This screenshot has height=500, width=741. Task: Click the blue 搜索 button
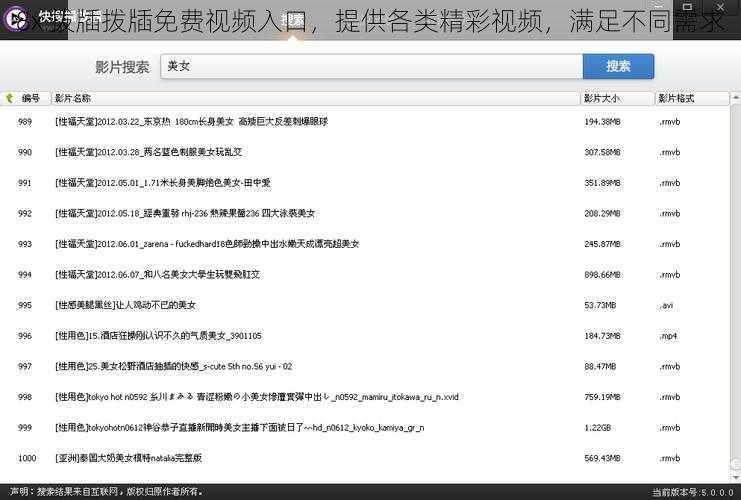[x=618, y=66]
